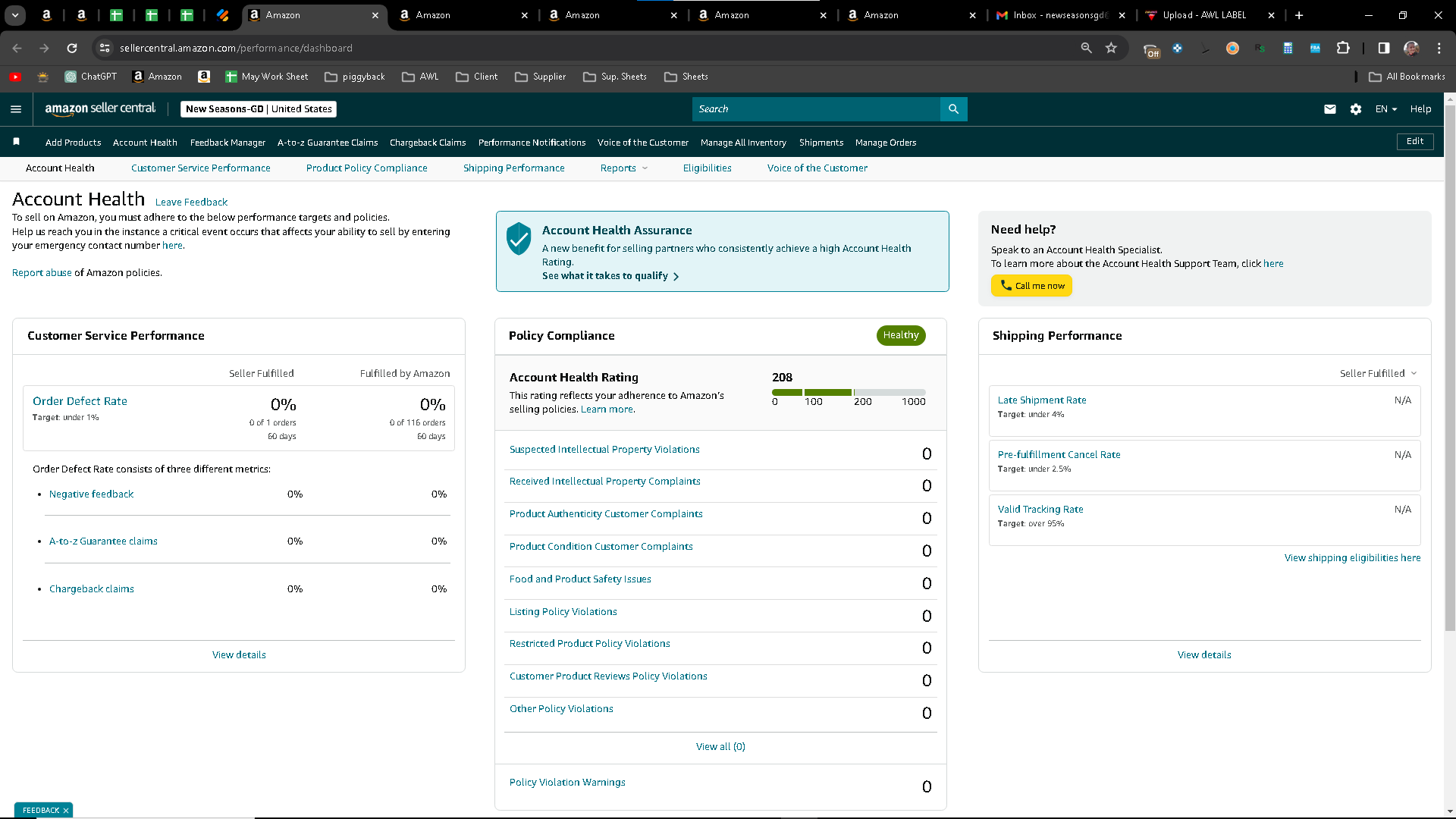Viewport: 1456px width, 819px height.
Task: Click View shipping eligibilities here
Action: coord(1352,558)
